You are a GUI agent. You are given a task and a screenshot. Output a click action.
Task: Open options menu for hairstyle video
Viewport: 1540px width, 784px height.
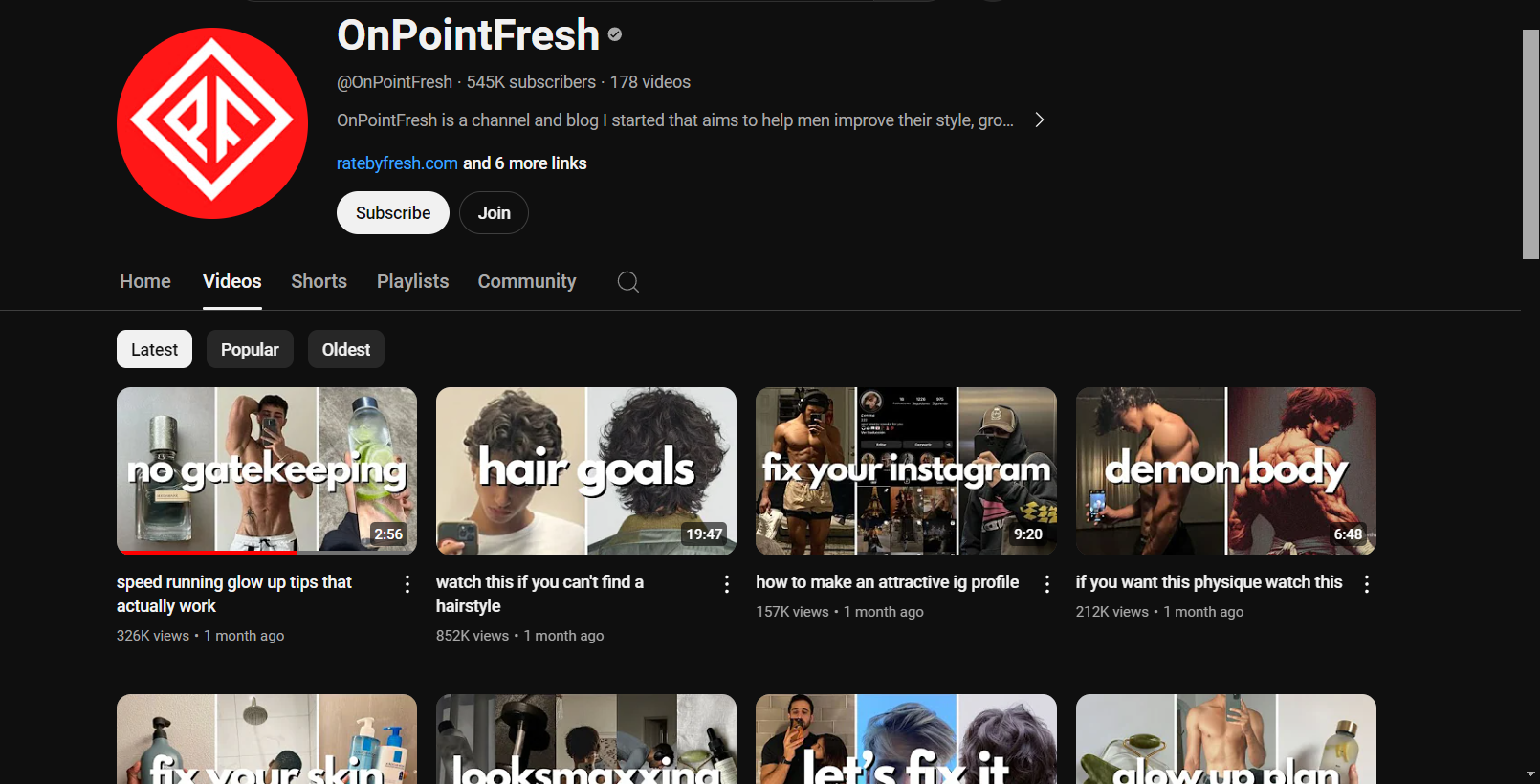(727, 584)
